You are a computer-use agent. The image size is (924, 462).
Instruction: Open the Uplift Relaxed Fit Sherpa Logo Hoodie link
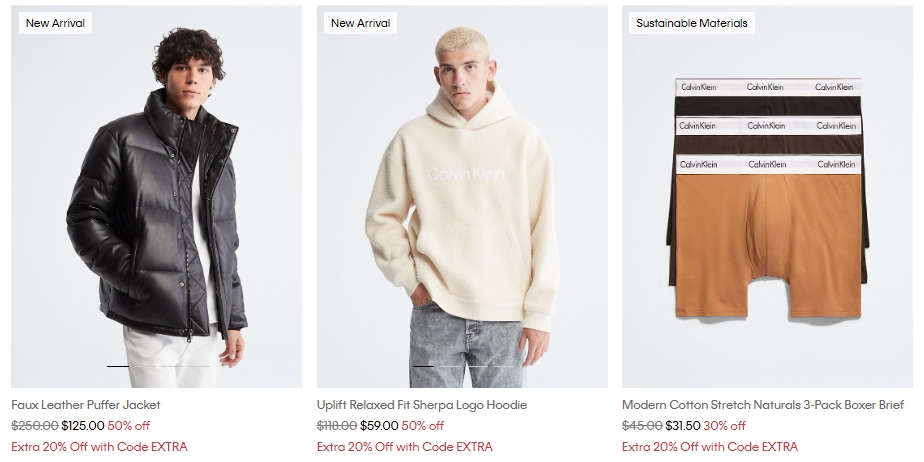[x=422, y=405]
